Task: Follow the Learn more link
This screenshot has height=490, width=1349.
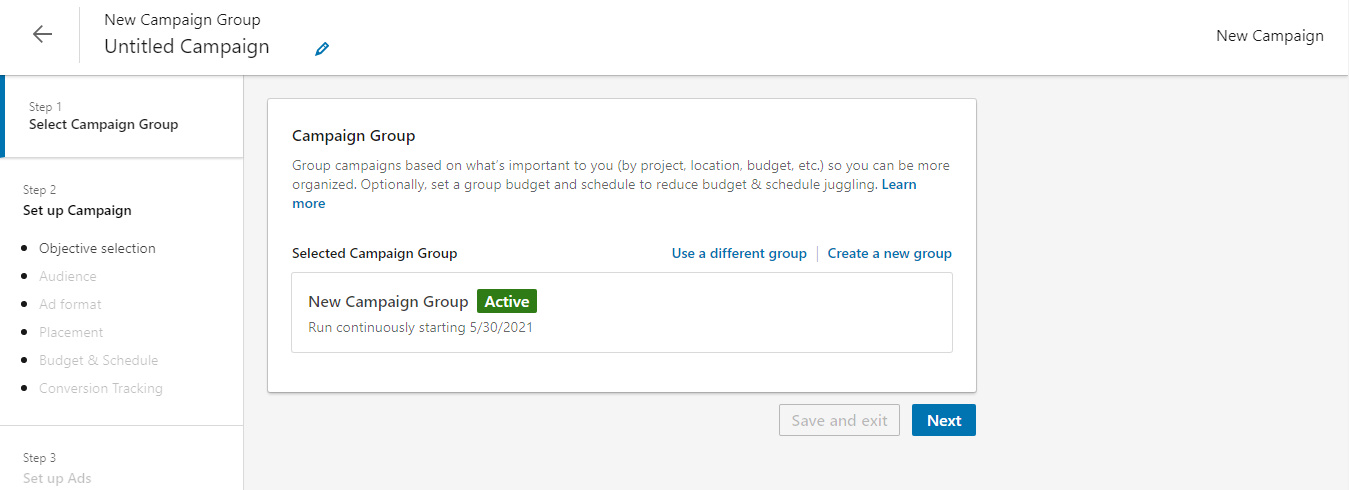Action: click(899, 185)
